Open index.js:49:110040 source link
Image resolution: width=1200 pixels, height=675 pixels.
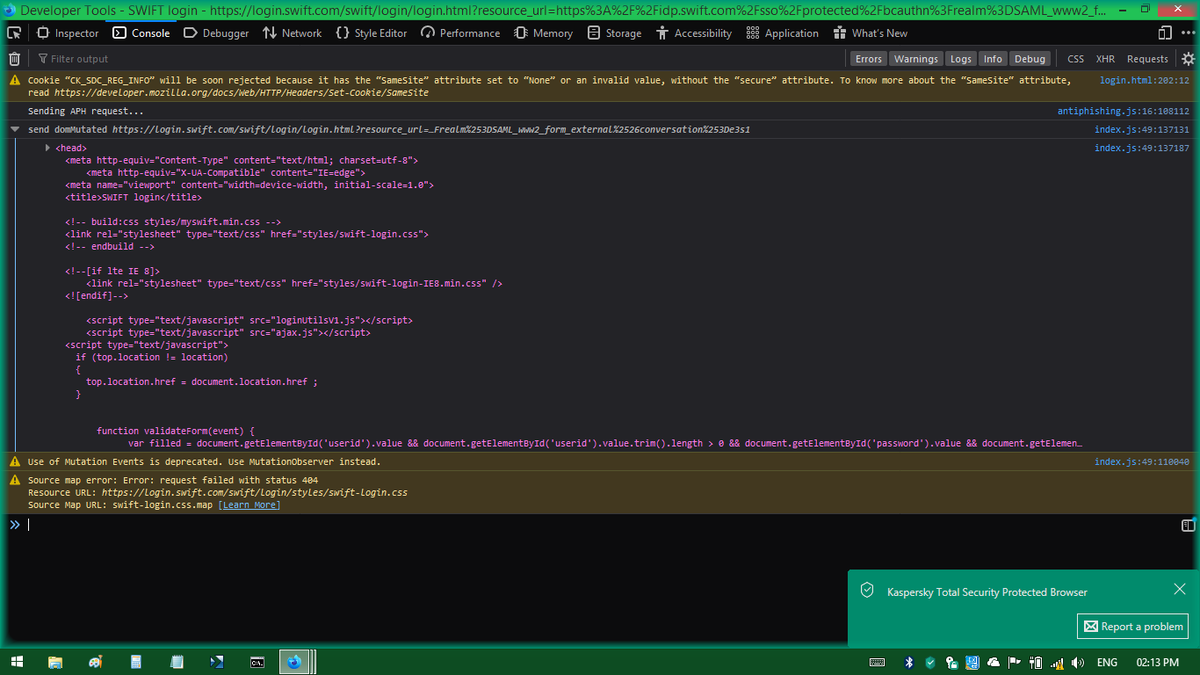coord(1142,462)
